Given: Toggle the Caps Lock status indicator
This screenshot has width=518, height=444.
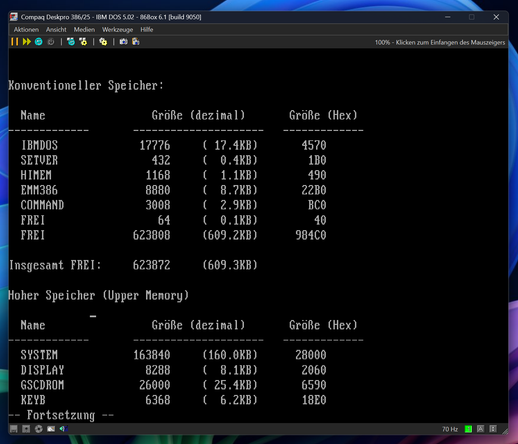Looking at the screenshot, I should tap(480, 429).
